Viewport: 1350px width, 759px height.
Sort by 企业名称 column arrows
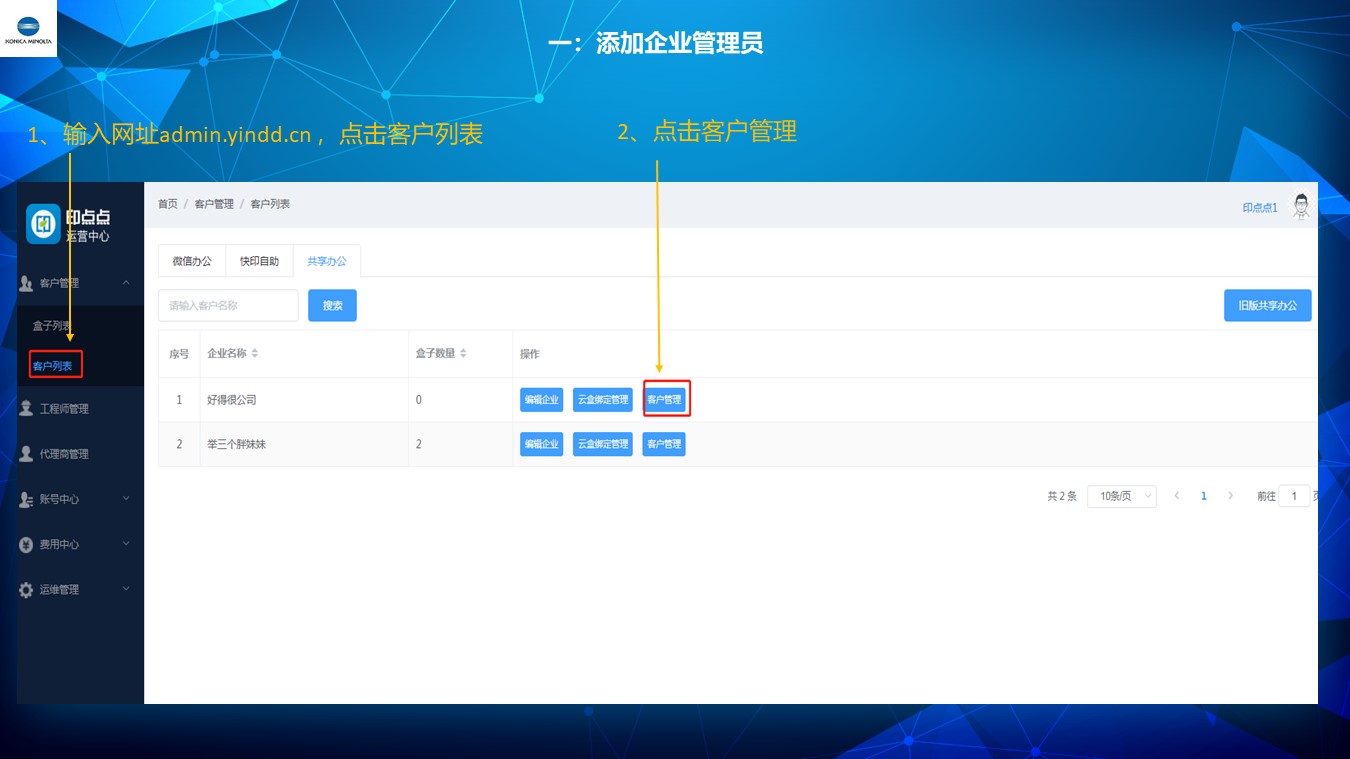pos(255,353)
